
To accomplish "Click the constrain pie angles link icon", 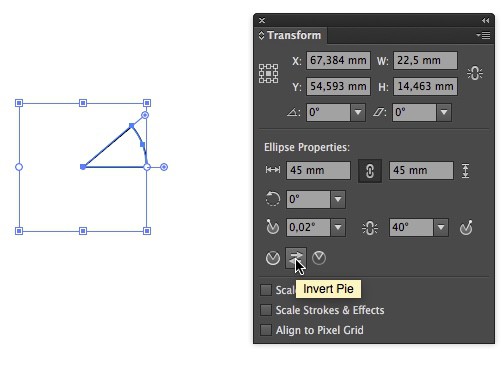I will point(370,228).
